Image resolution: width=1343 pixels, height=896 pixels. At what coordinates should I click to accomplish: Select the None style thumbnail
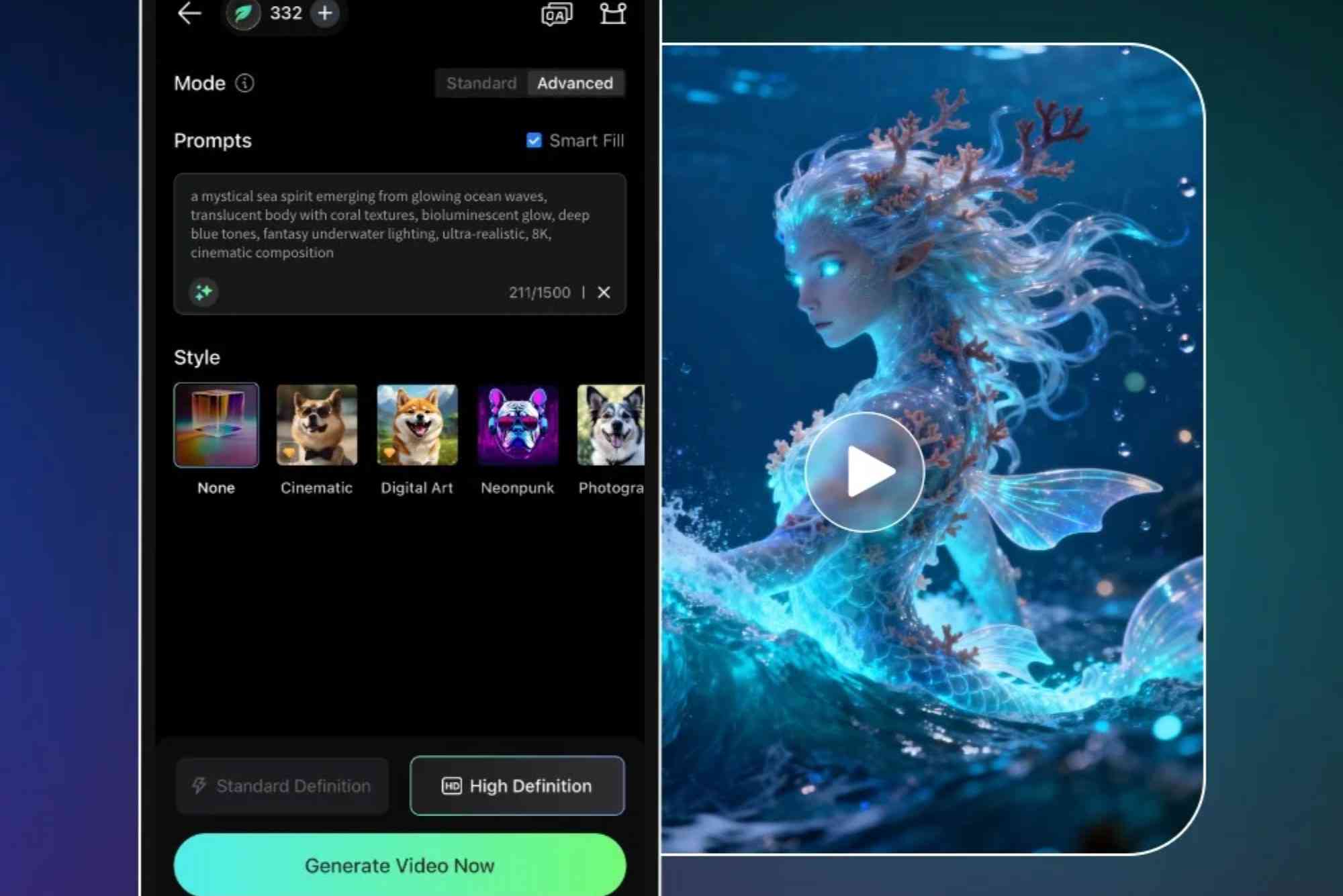(x=216, y=425)
